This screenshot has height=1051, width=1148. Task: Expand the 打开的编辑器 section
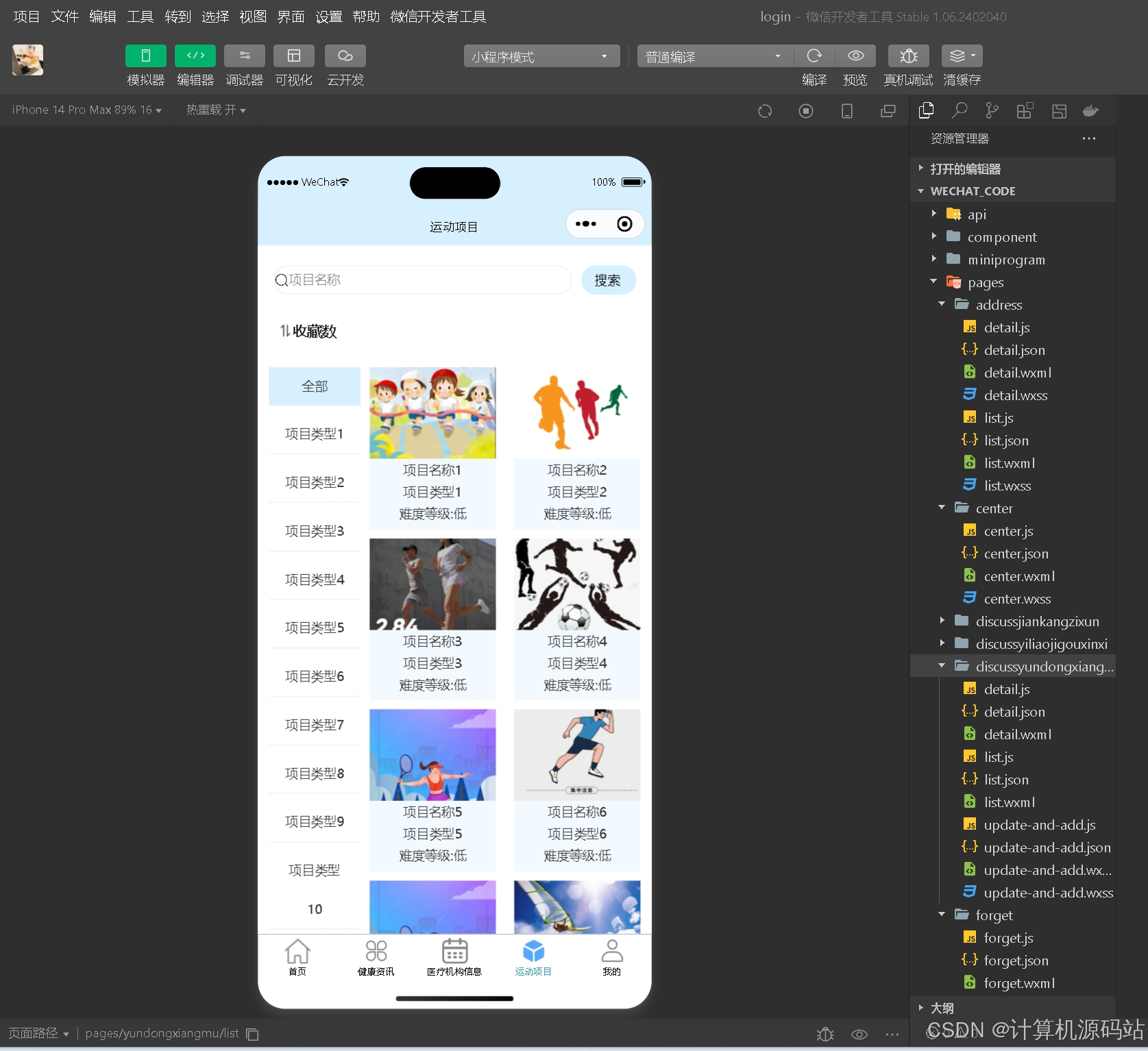[x=1013, y=169]
